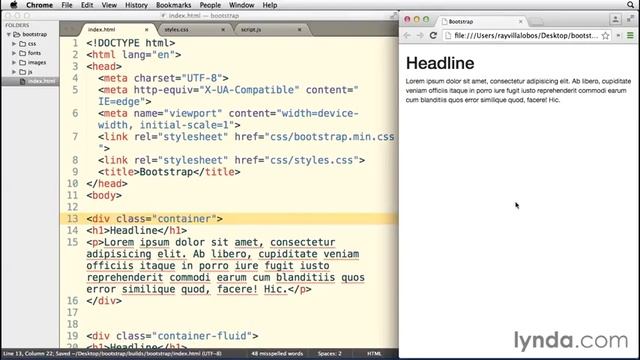Click the title tag on line 9
Viewport: 640px width, 360px height.
[169, 172]
